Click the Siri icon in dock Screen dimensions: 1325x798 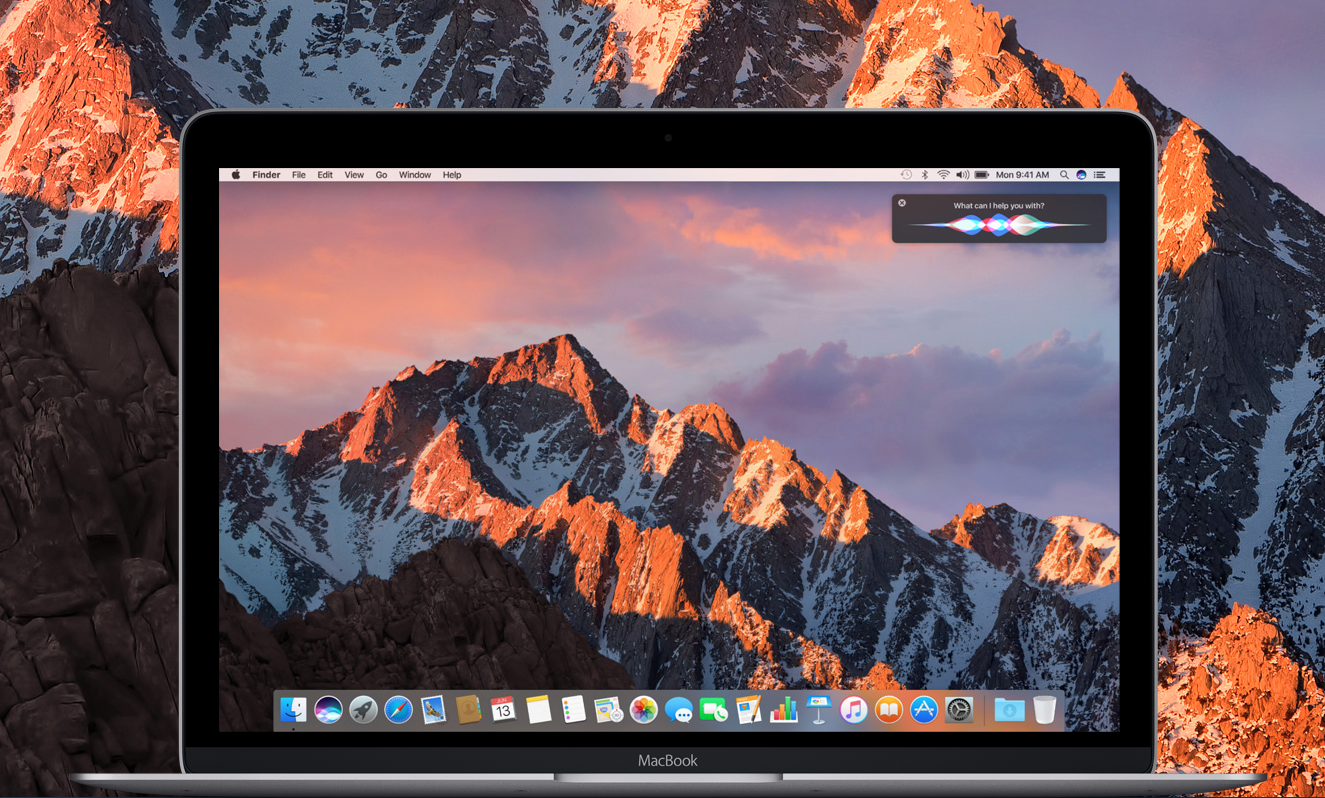[x=328, y=710]
